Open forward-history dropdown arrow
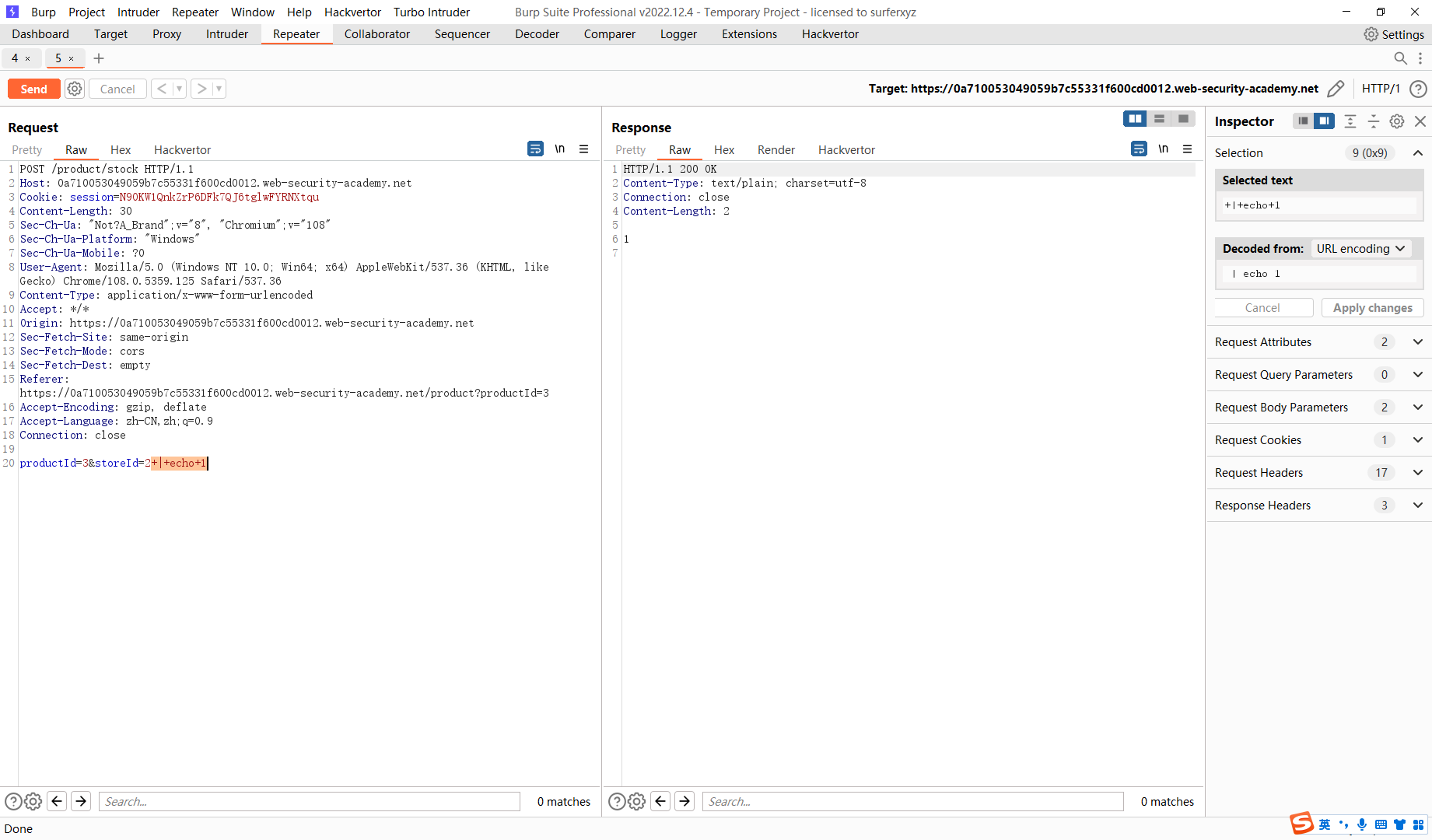1432x840 pixels. pos(219,89)
